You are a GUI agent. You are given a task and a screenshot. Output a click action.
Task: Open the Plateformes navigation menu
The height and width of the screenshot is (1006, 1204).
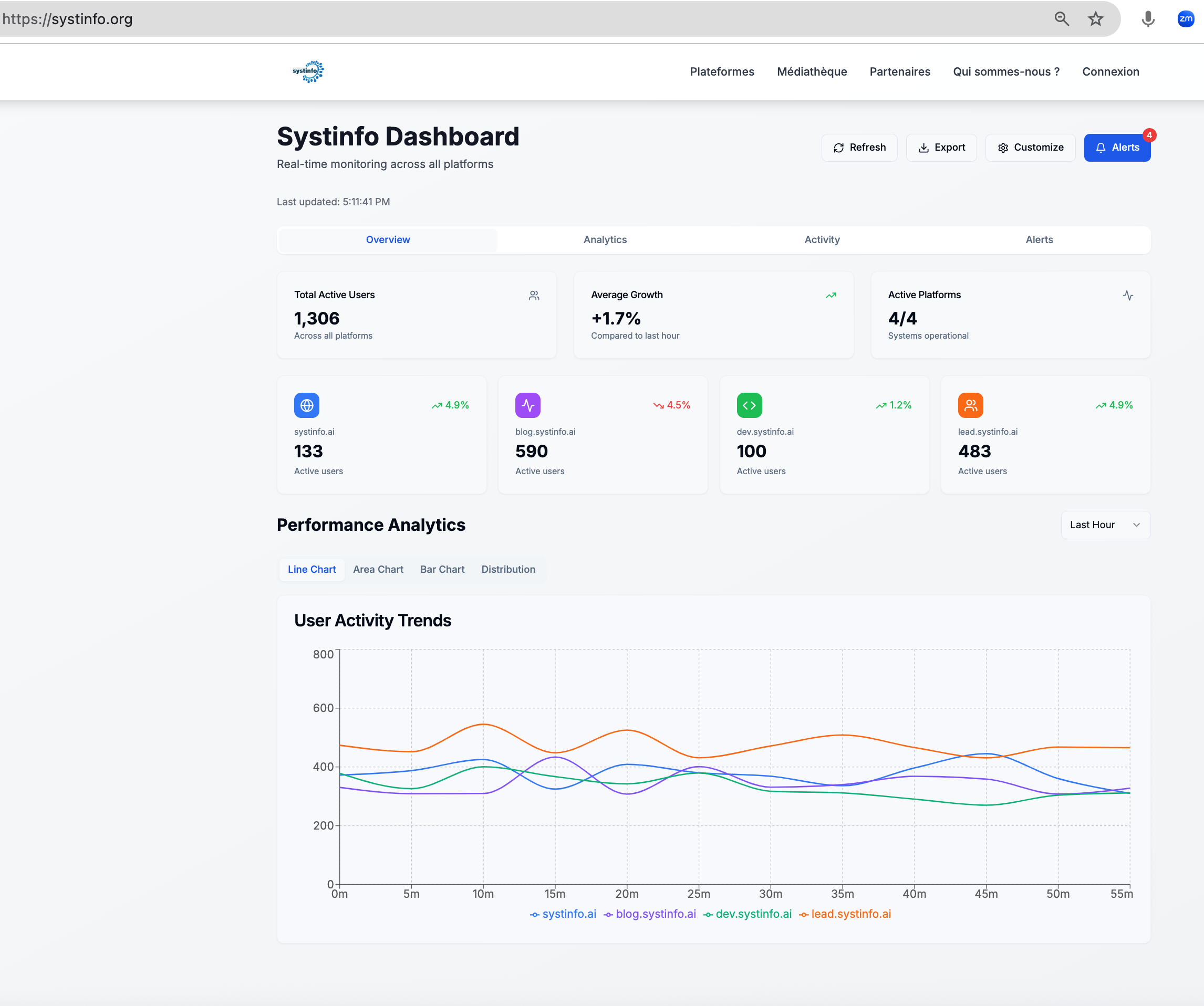point(722,71)
